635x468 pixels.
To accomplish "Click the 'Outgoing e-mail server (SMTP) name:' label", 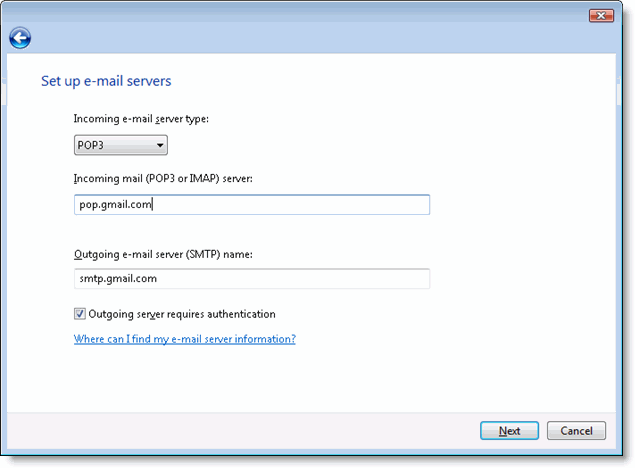I will [163, 254].
